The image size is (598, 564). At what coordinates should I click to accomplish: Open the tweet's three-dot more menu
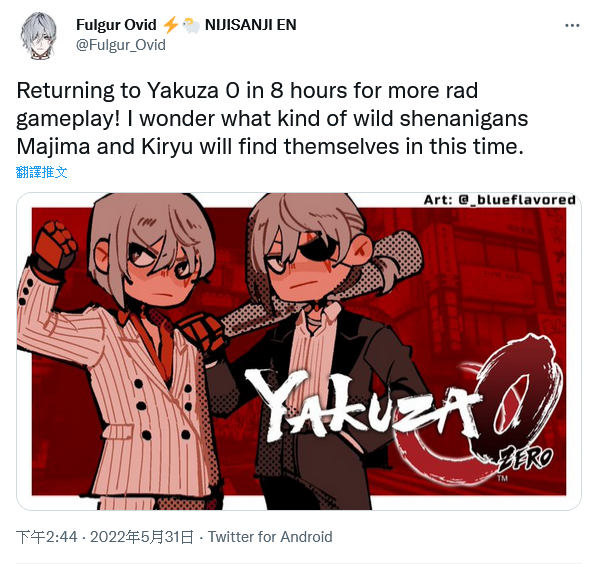click(x=572, y=26)
